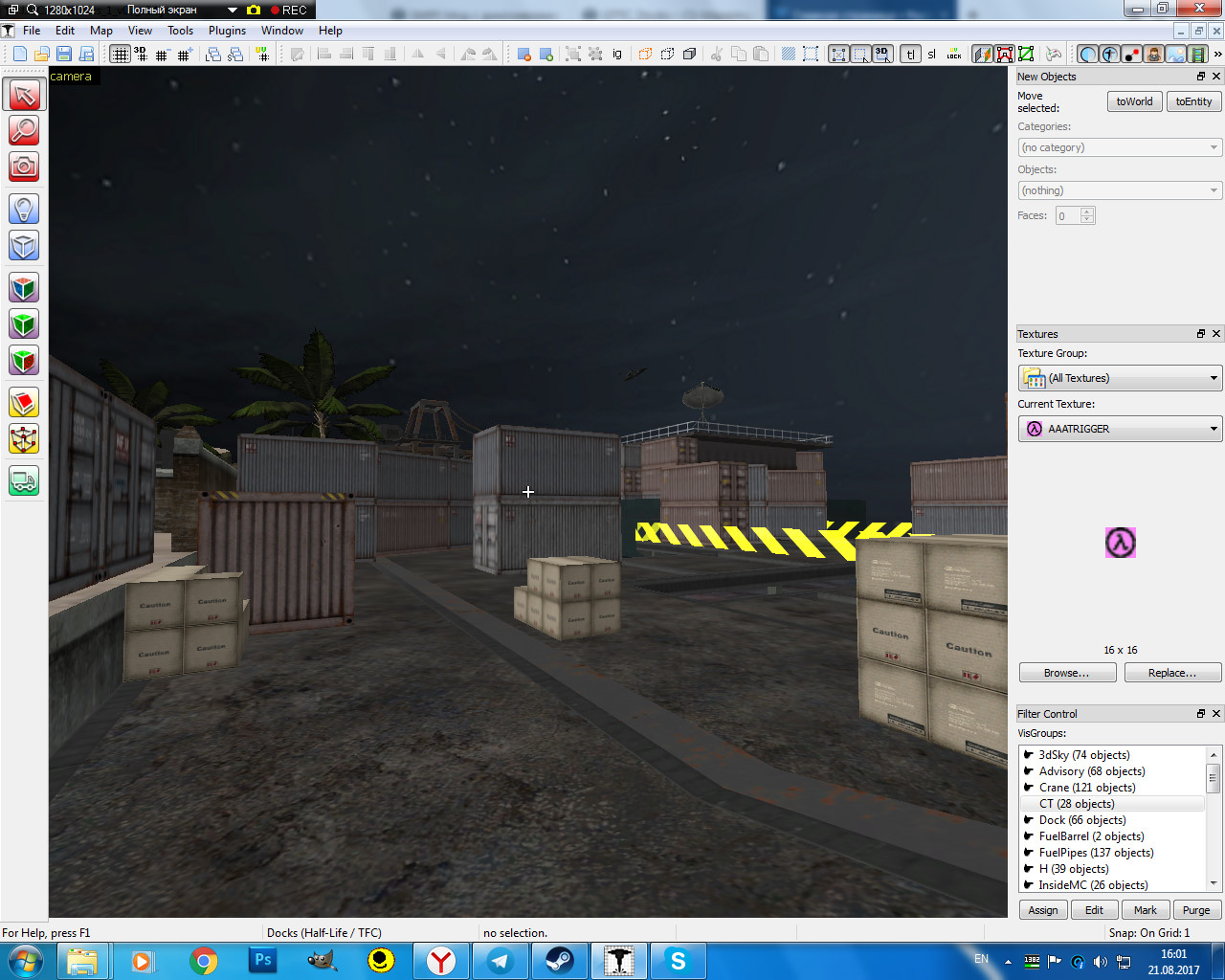The height and width of the screenshot is (980, 1225).
Task: Toggle texture lock (tl) button
Action: (910, 54)
